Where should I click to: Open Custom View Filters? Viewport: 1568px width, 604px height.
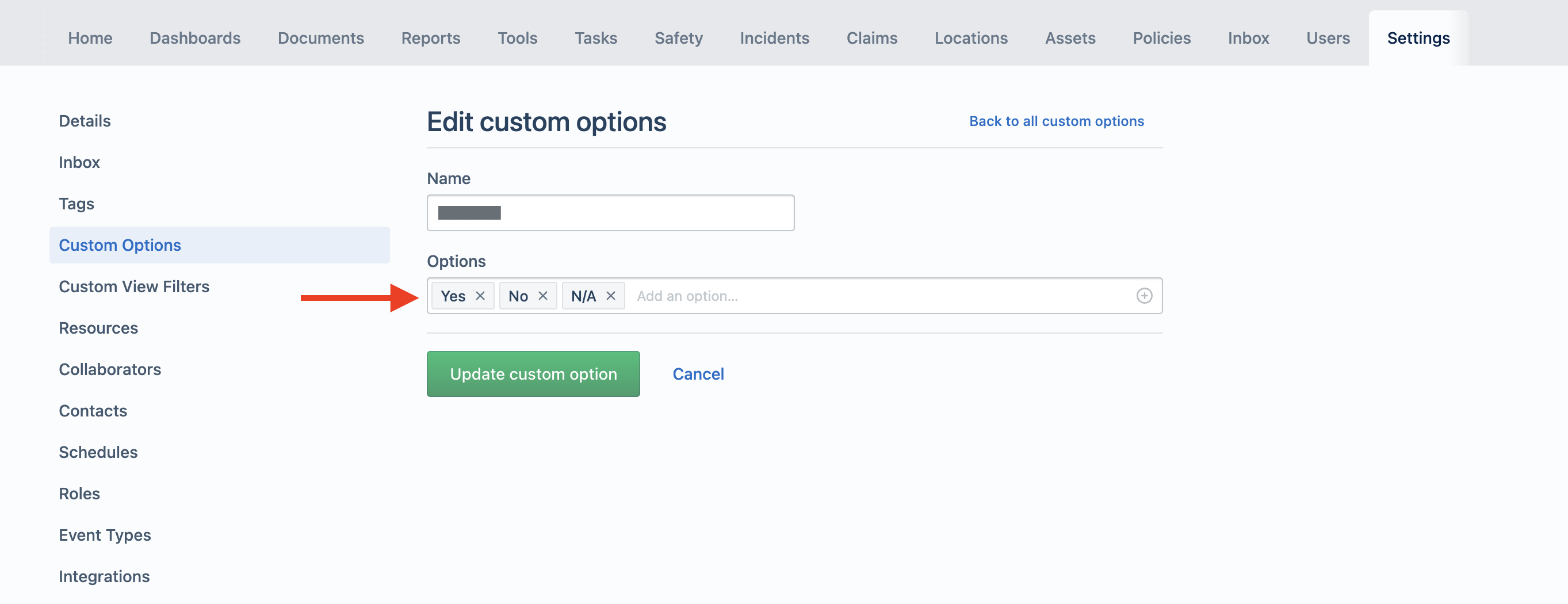coord(134,286)
